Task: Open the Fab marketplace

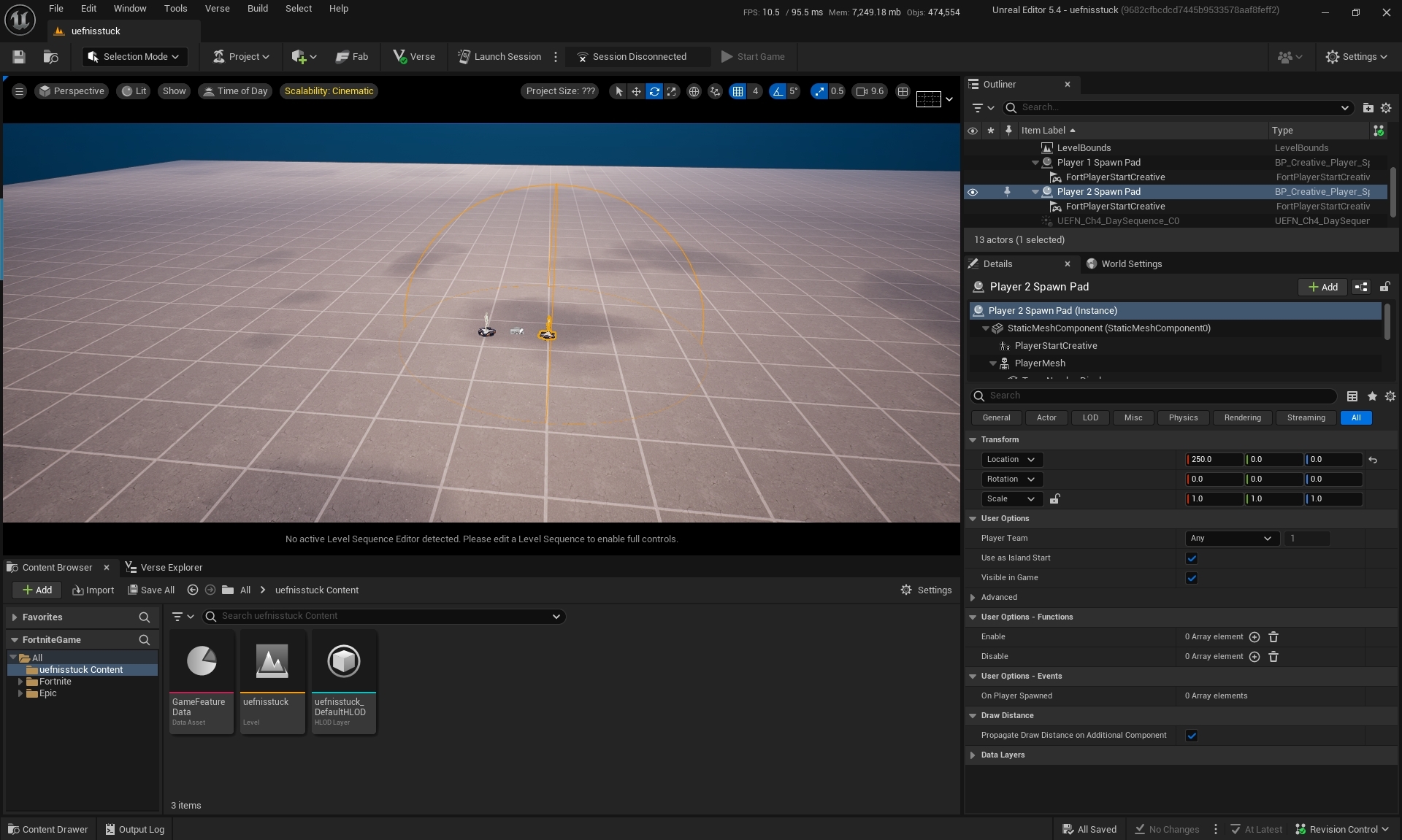Action: click(351, 57)
